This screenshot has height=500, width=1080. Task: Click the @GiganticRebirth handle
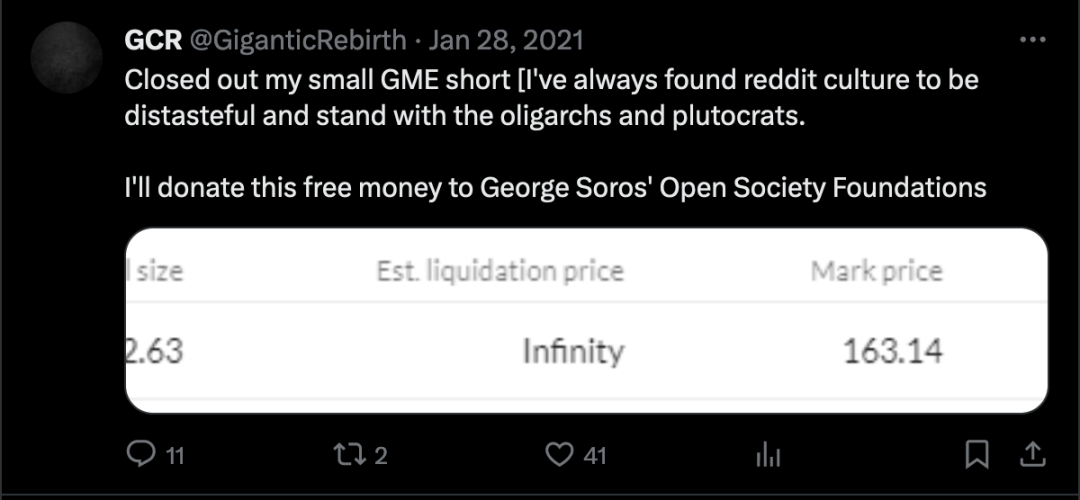coord(297,40)
